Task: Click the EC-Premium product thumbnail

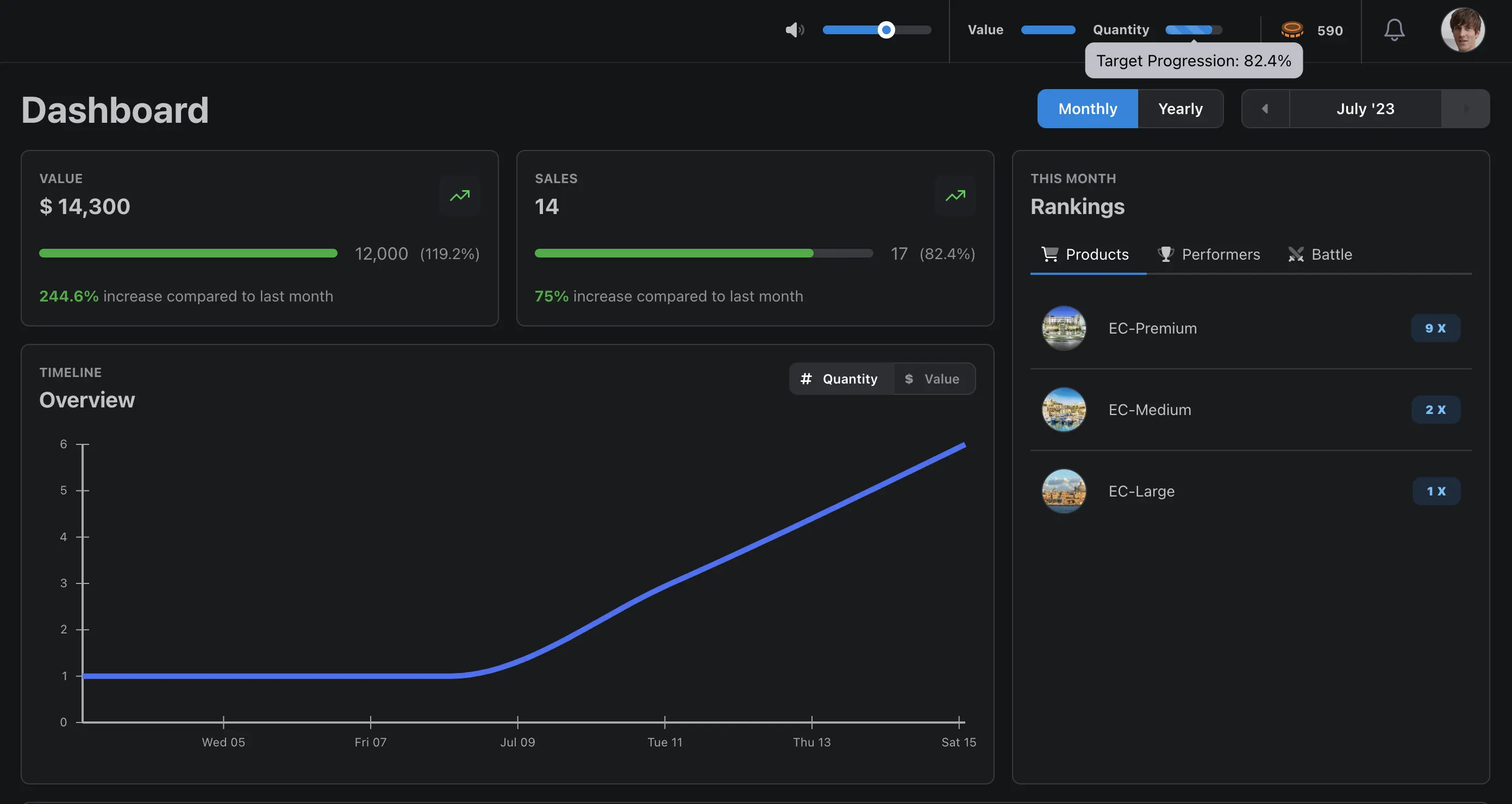Action: pyautogui.click(x=1064, y=328)
